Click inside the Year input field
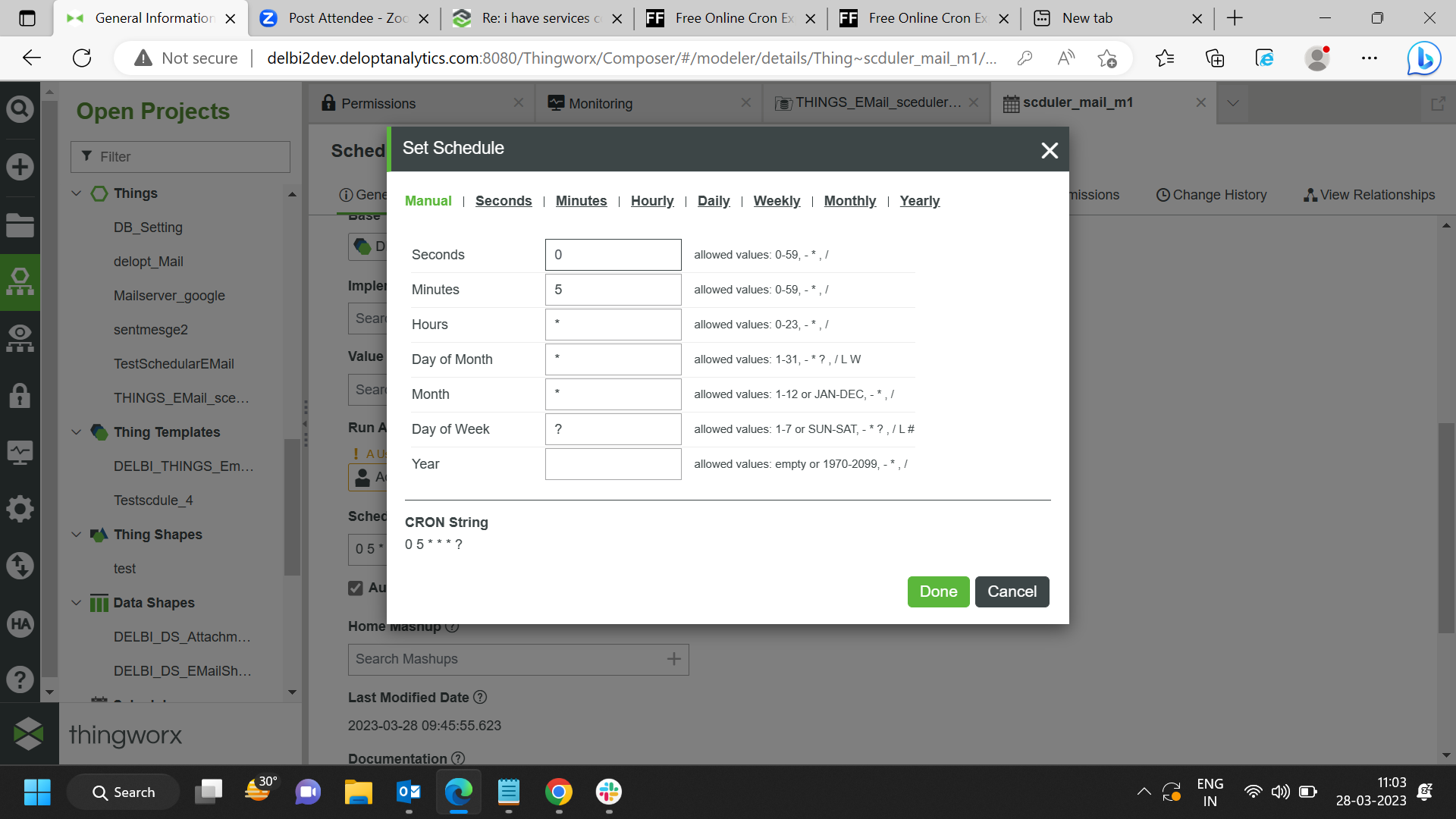This screenshot has width=1456, height=819. [613, 463]
